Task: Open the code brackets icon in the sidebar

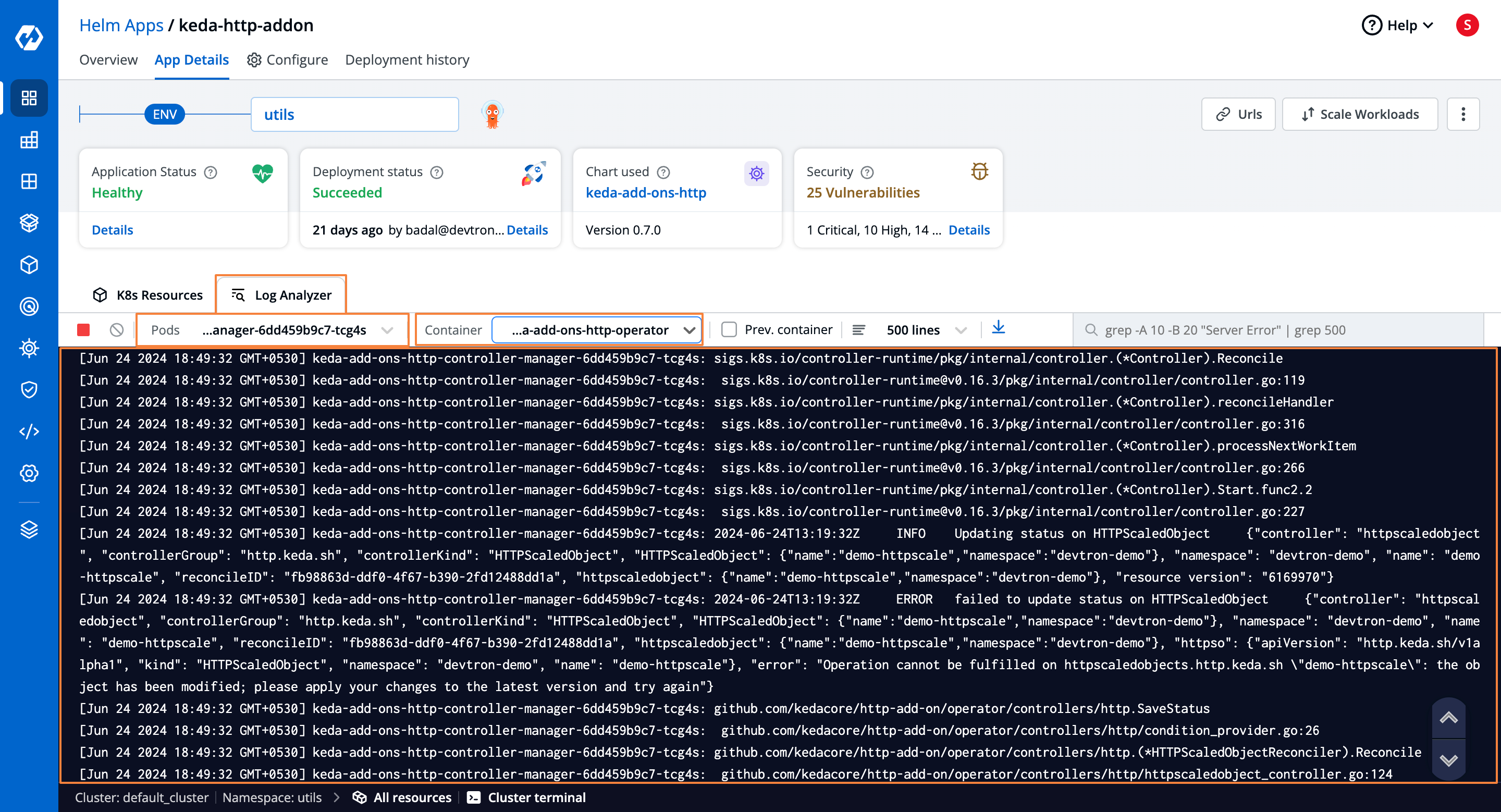Action: [x=29, y=431]
